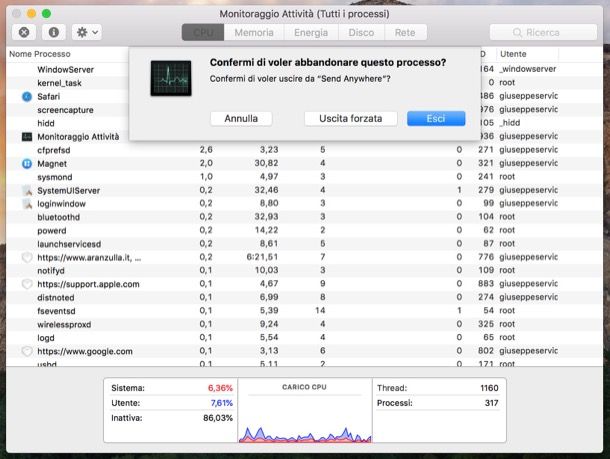
Task: Click the Safari process name
Action: coord(48,96)
